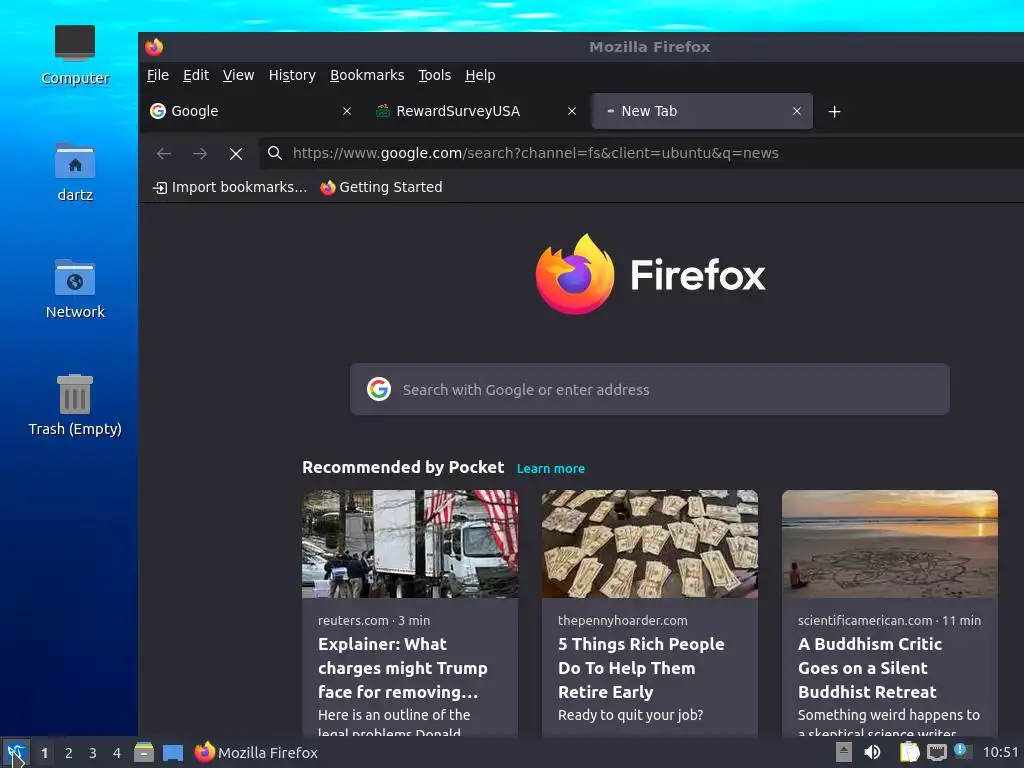Select the New Tab tab

tap(702, 111)
